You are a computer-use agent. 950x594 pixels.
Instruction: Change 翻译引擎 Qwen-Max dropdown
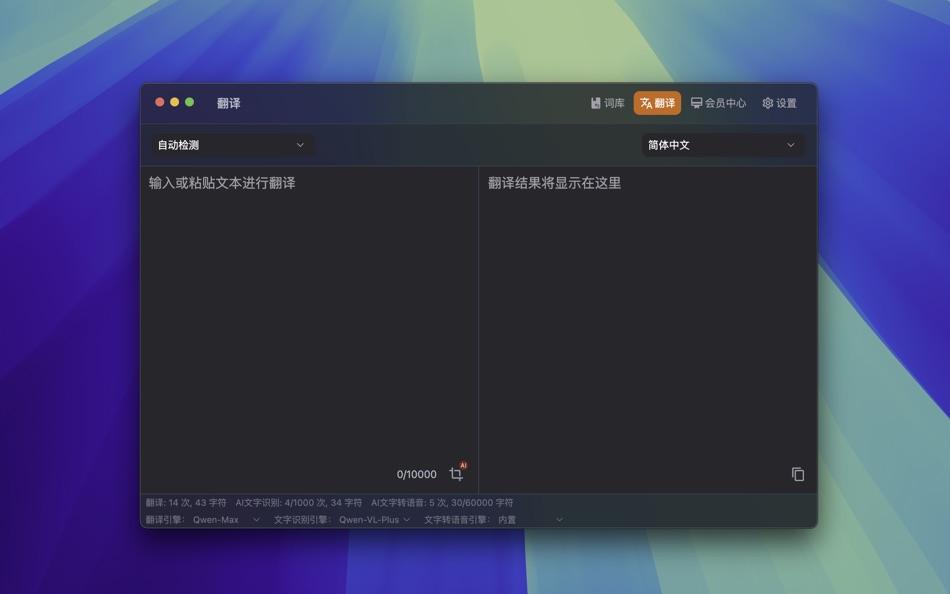tap(227, 519)
